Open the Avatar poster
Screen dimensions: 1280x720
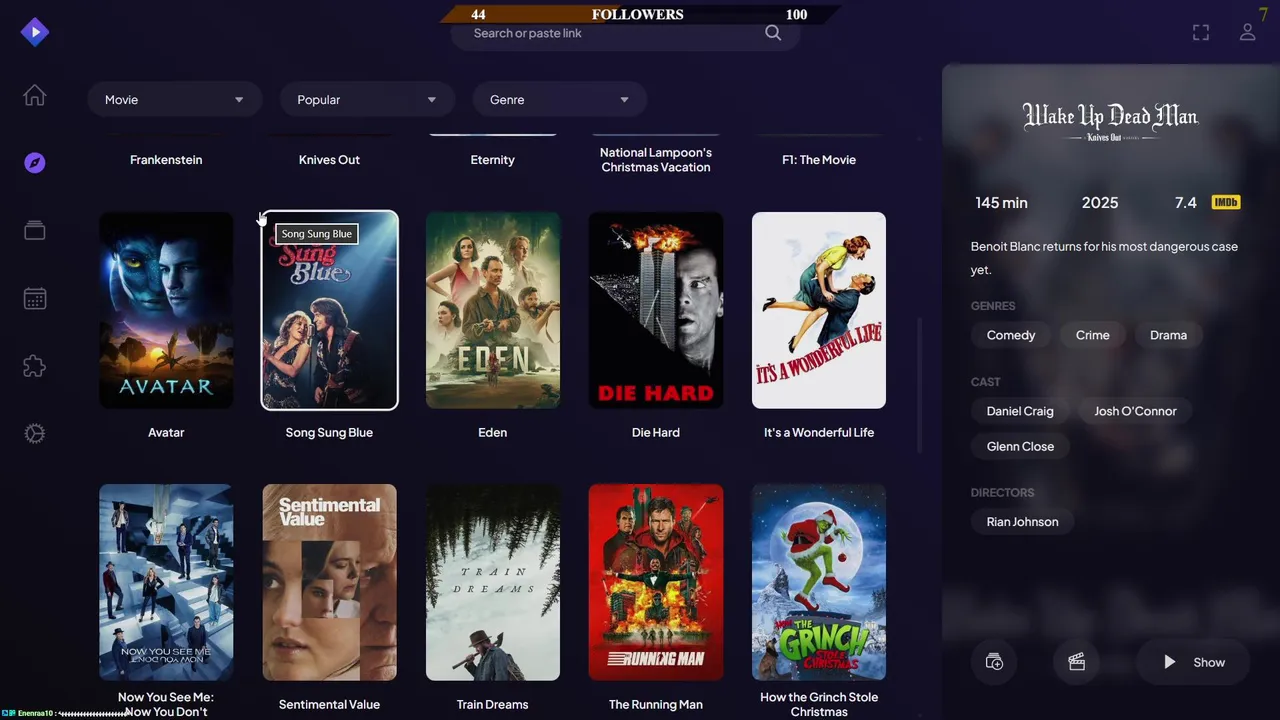pos(166,310)
